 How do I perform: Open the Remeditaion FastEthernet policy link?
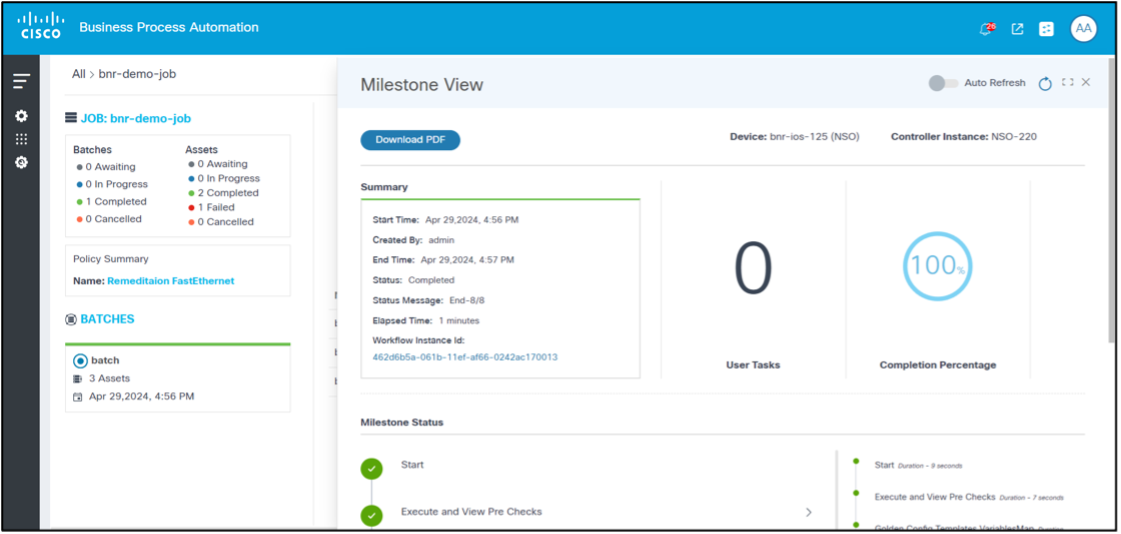(171, 281)
